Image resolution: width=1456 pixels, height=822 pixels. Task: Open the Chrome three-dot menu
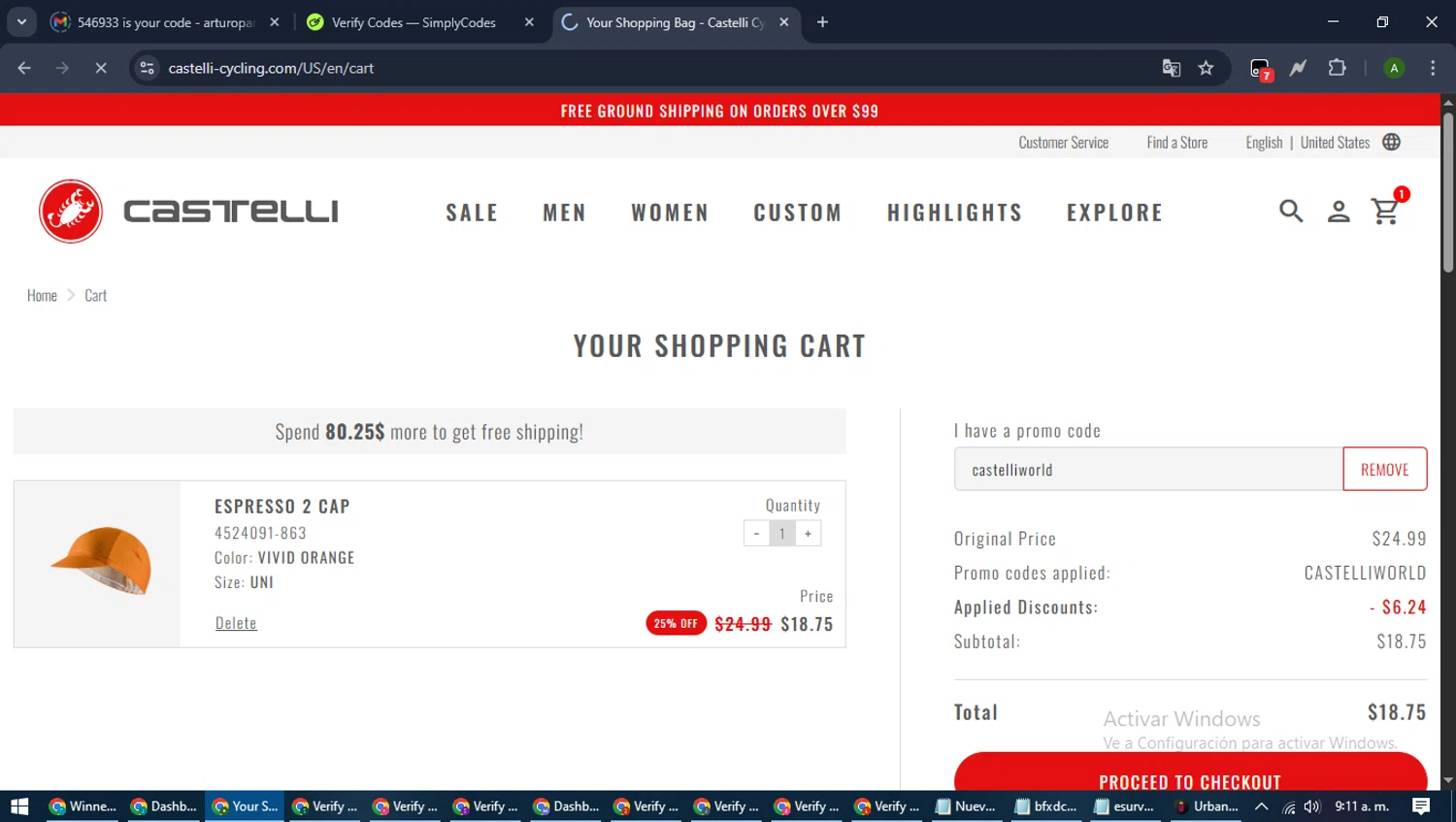pos(1433,68)
